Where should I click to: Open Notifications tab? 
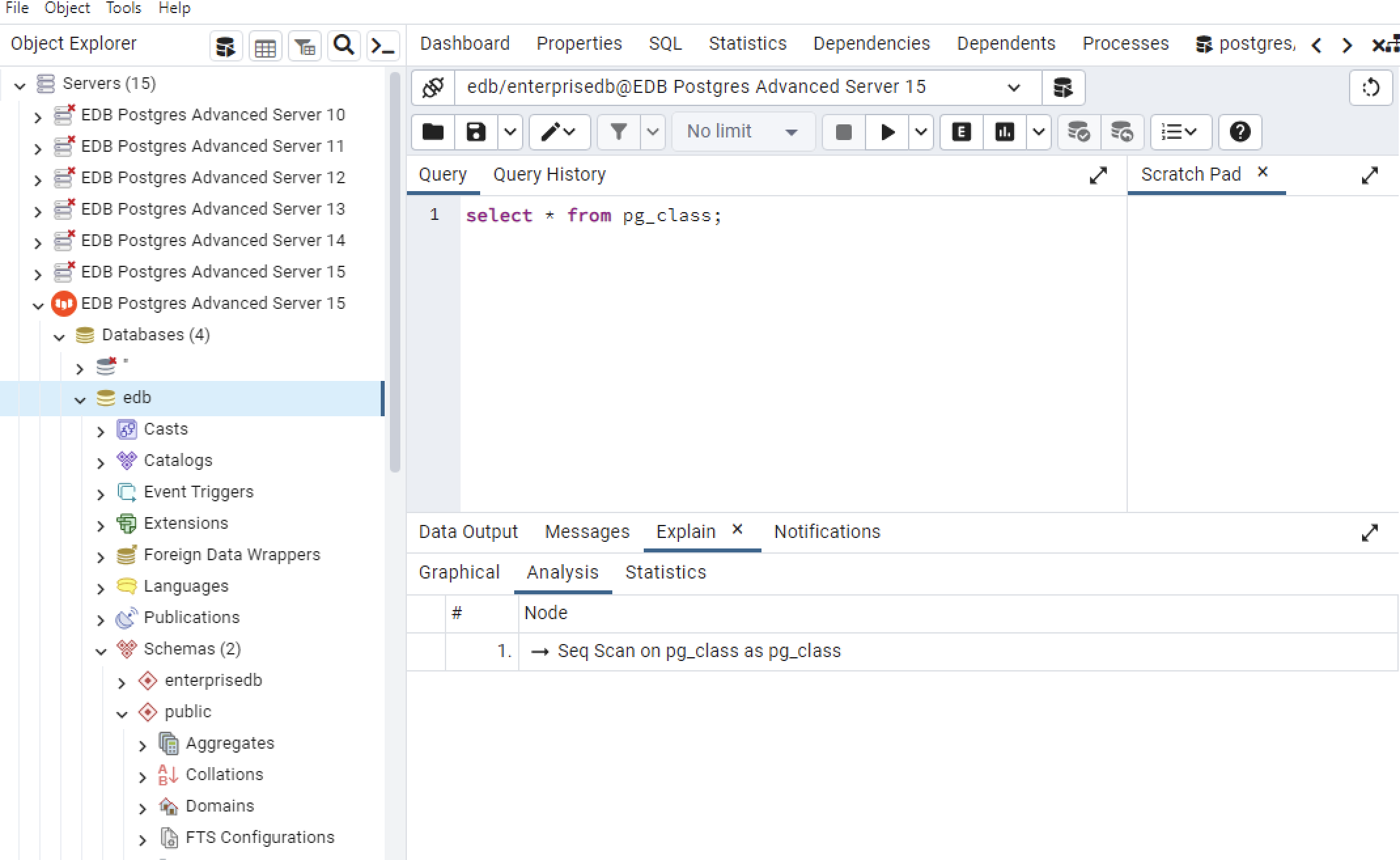[827, 532]
